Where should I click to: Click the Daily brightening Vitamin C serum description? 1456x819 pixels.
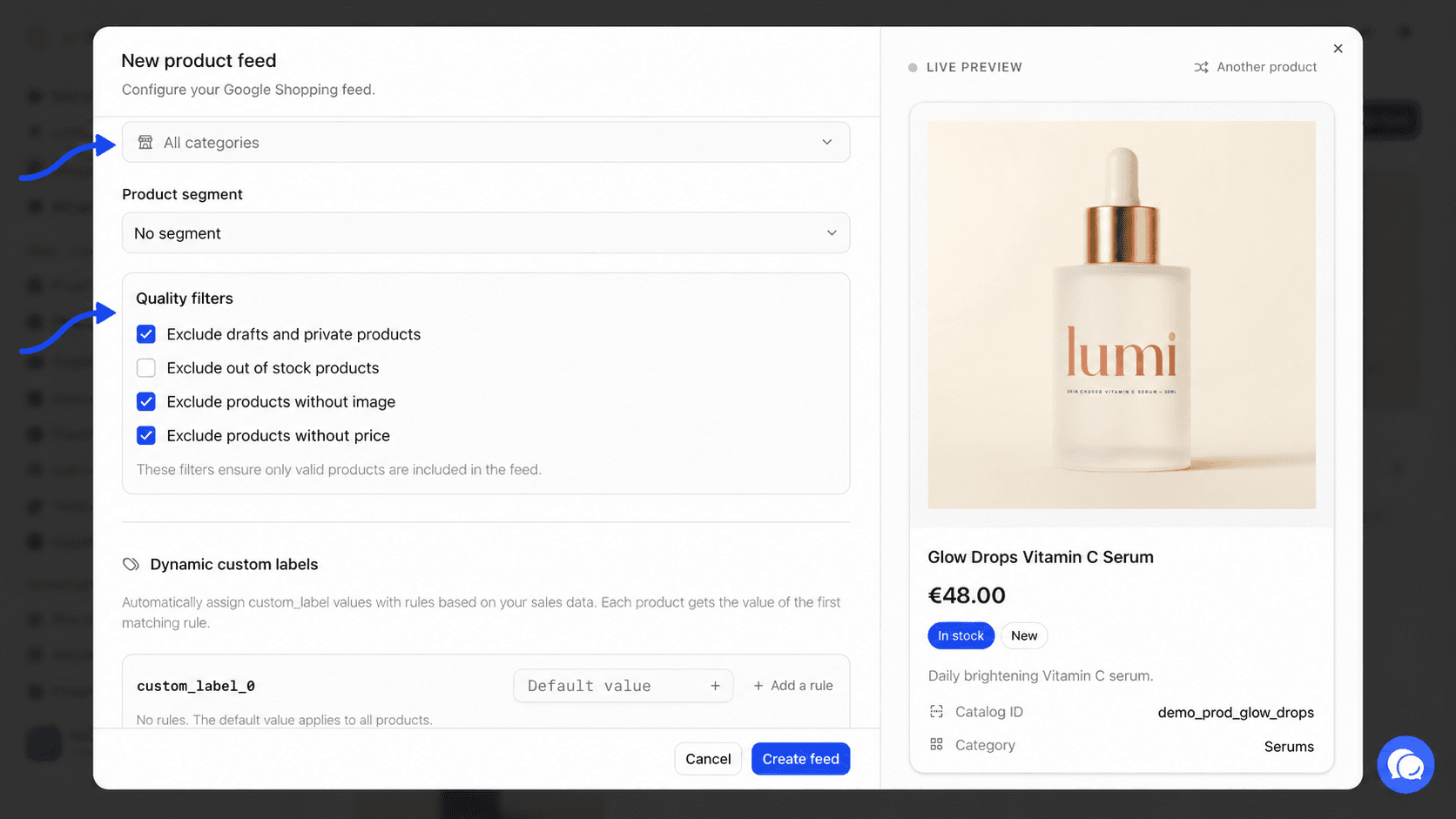(x=1041, y=676)
